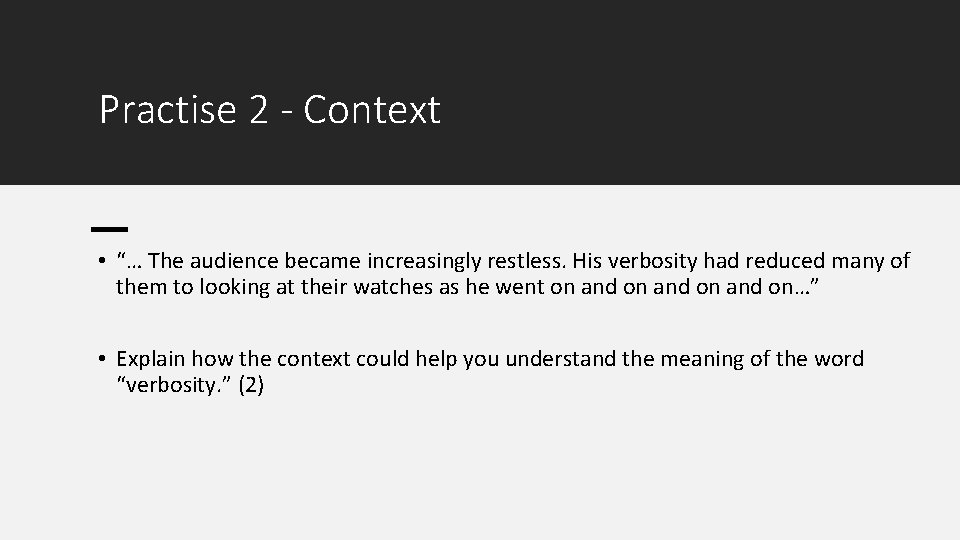The height and width of the screenshot is (540, 960).
Task: Click the second bullet point marker
Action: pyautogui.click(x=102, y=359)
